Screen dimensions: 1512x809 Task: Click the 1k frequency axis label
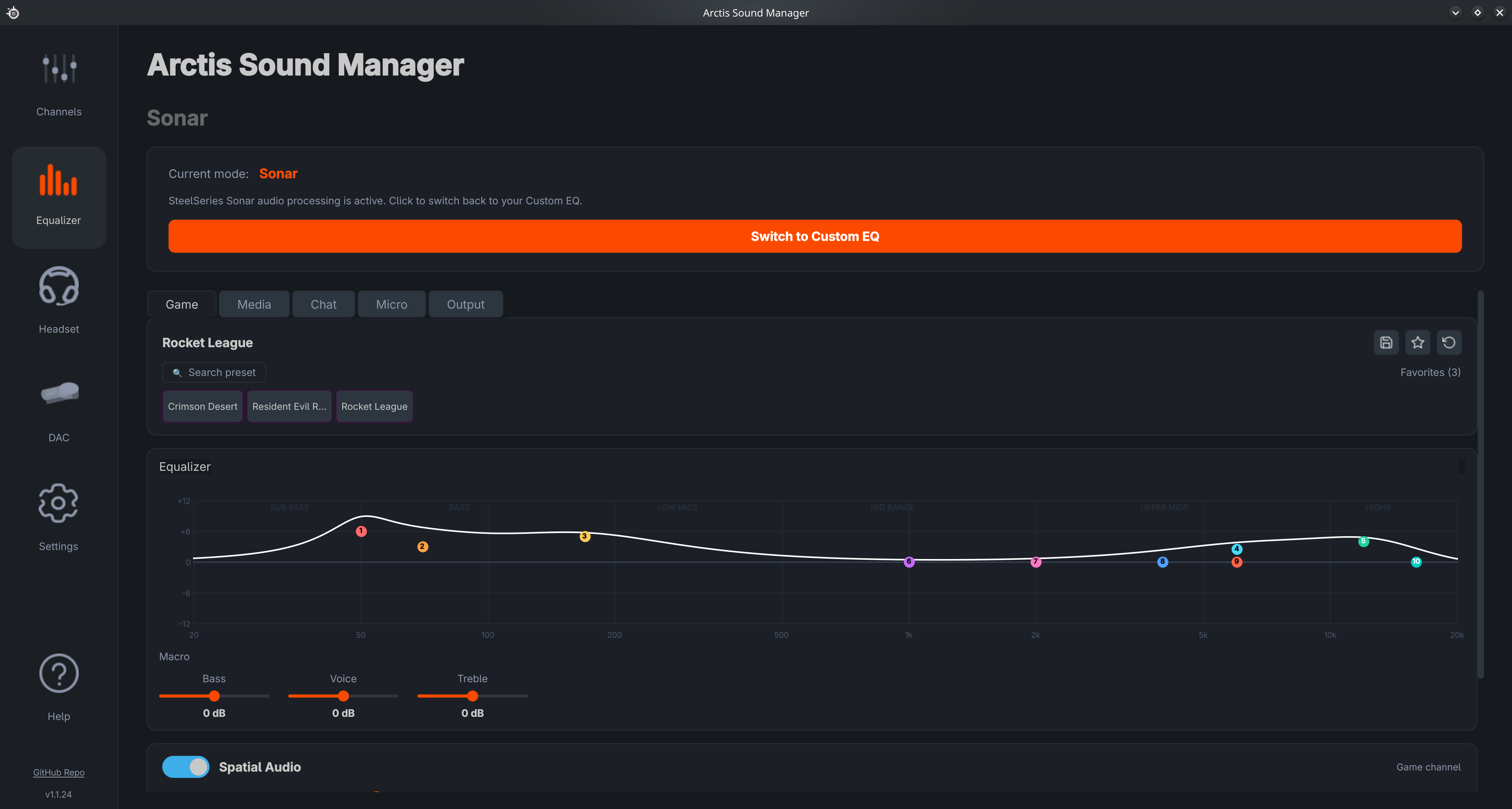(909, 635)
